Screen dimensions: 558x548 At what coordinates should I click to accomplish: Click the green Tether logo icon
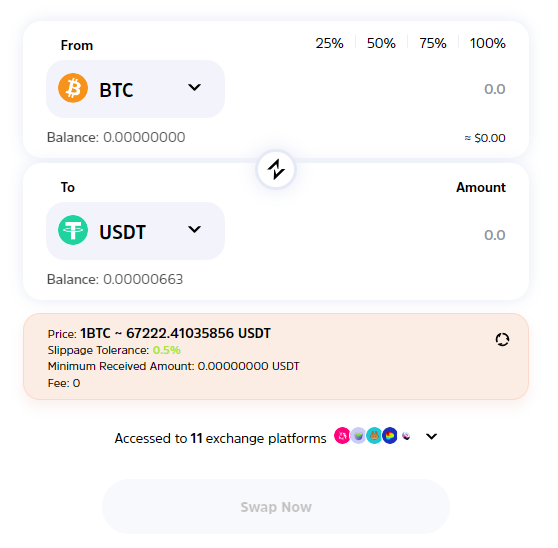73,230
